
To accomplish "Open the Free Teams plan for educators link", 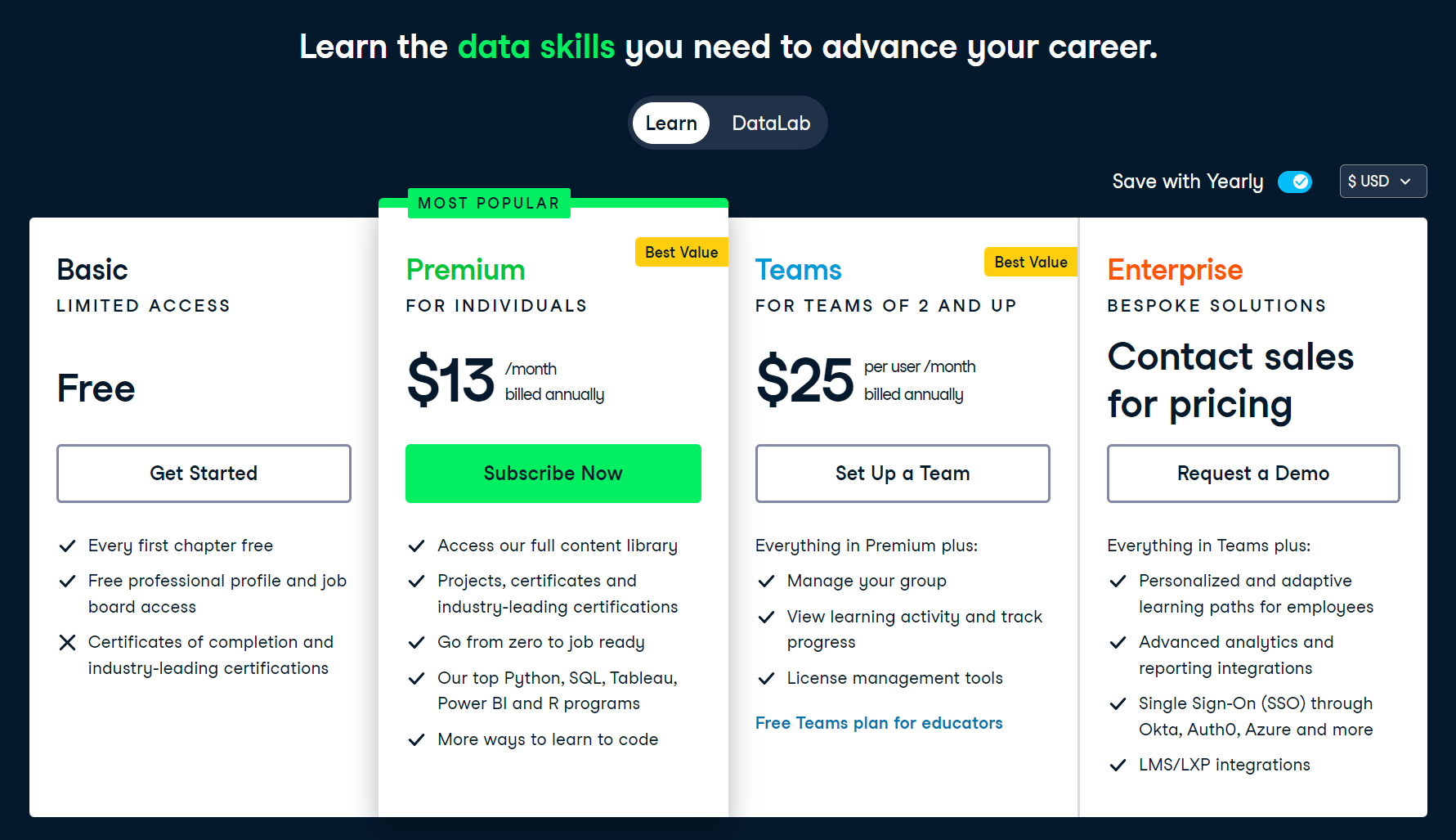I will pyautogui.click(x=879, y=723).
